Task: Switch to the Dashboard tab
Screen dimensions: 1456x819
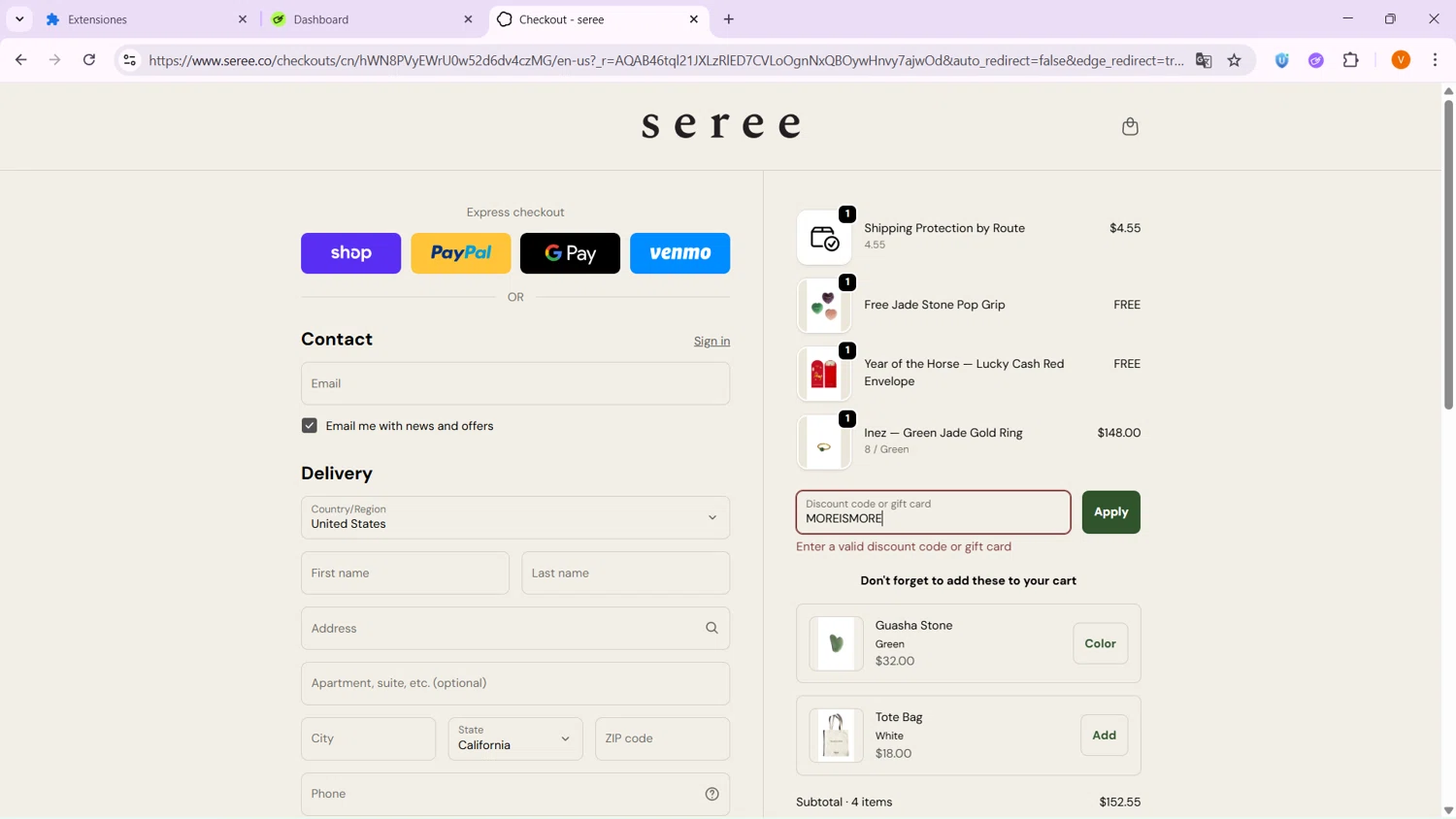Action: tap(373, 19)
